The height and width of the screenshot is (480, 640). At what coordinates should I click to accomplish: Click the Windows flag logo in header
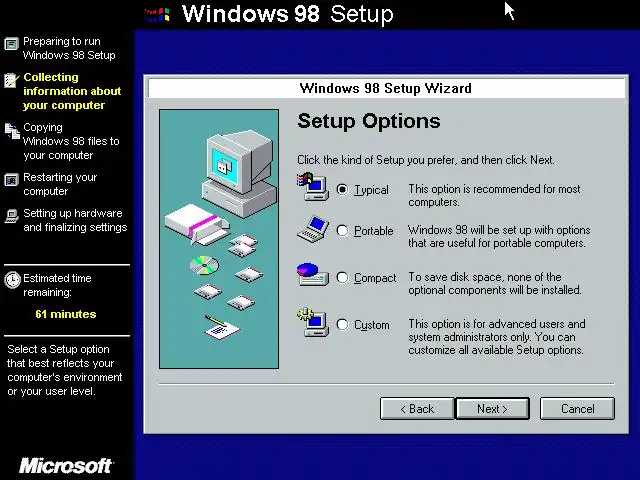click(x=157, y=15)
